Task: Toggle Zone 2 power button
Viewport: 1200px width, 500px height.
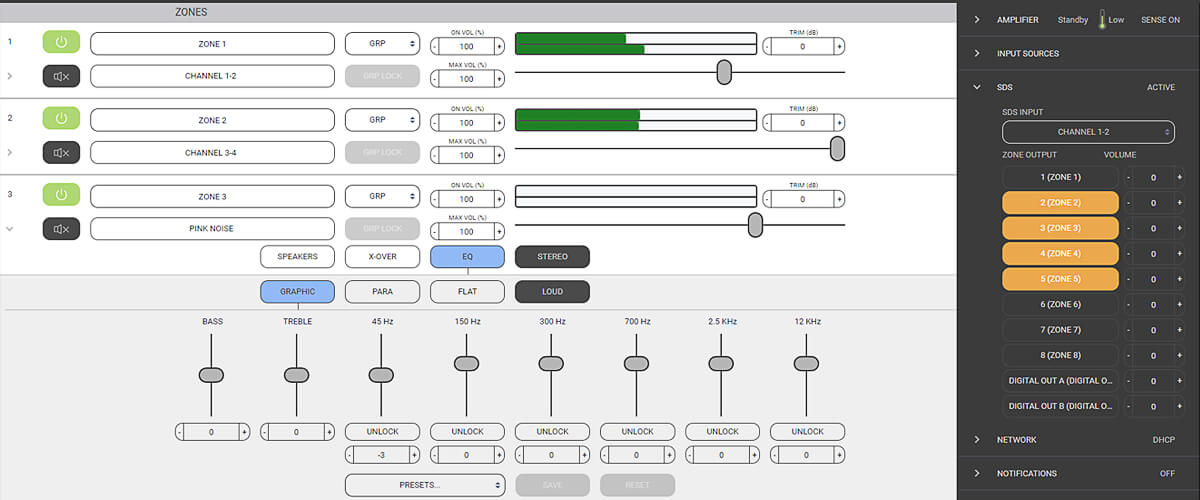Action: tap(61, 119)
